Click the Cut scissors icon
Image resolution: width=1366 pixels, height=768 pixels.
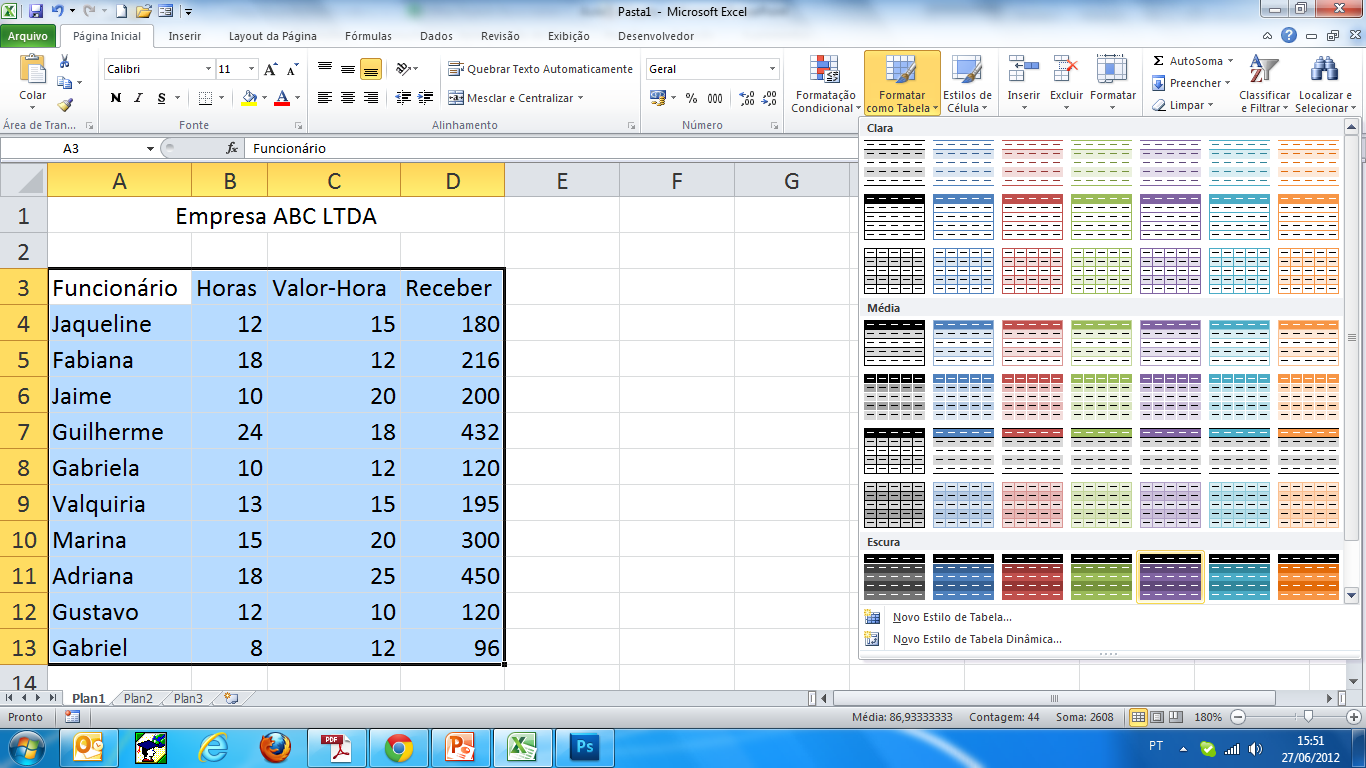pos(65,61)
